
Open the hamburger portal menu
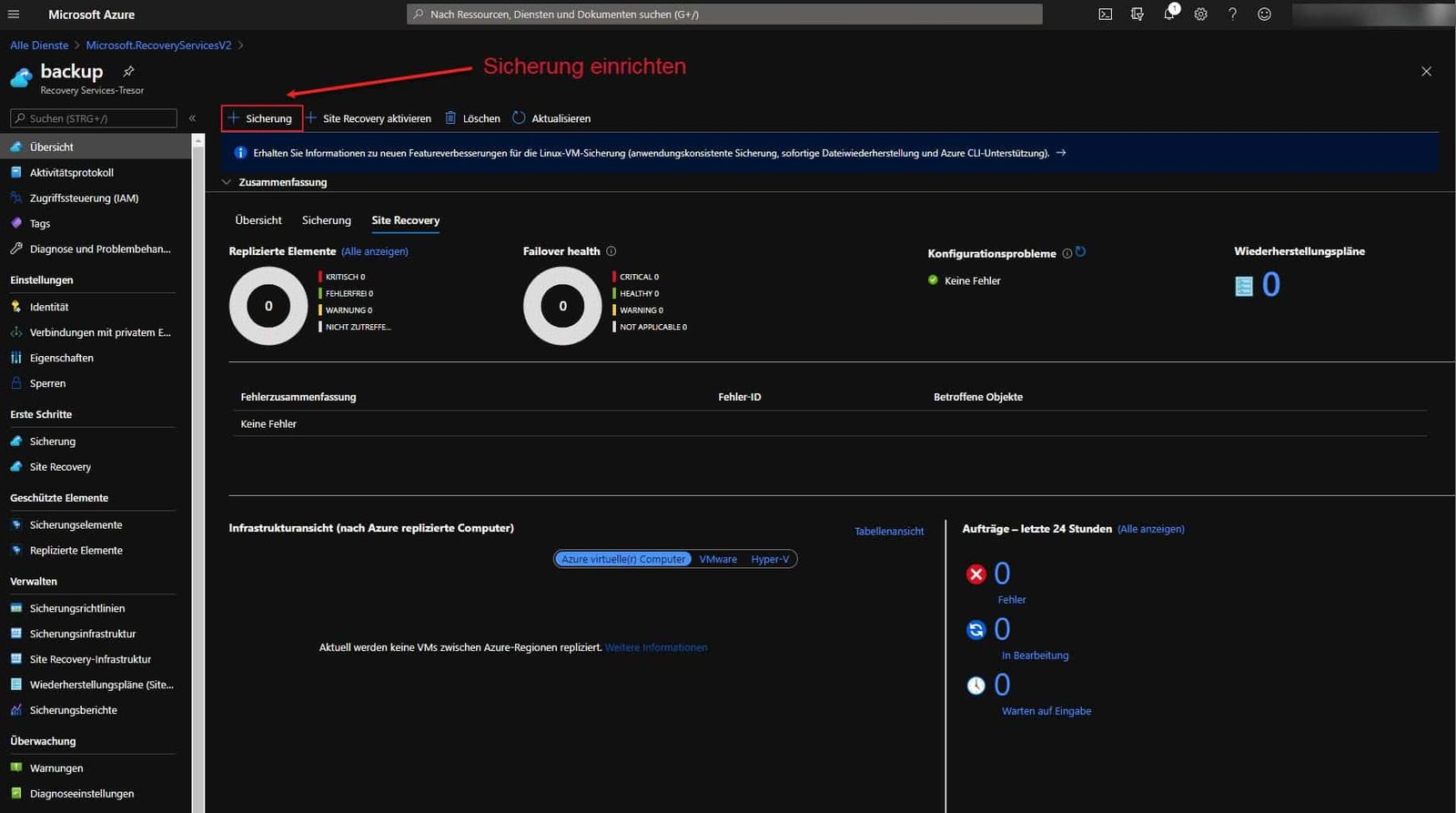click(x=13, y=15)
